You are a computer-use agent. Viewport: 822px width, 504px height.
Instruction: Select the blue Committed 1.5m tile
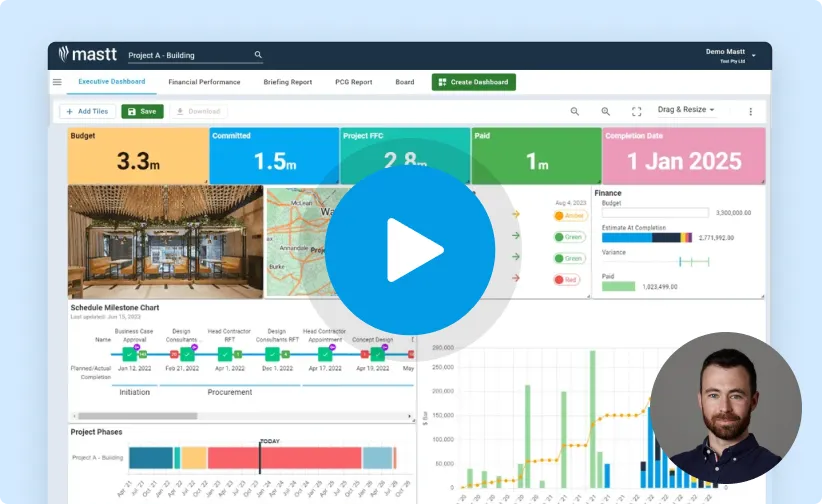tap(274, 156)
